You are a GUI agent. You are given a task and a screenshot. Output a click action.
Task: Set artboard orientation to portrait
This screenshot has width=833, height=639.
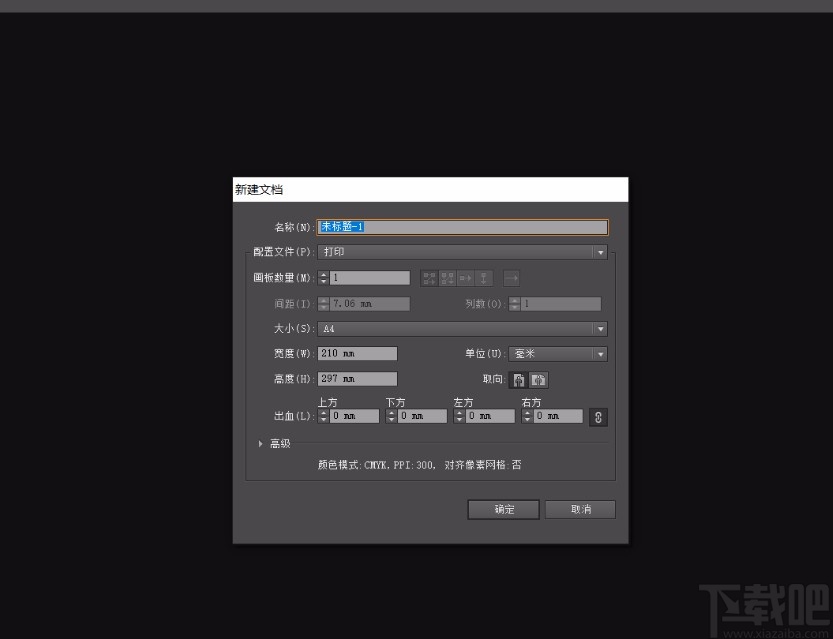(x=518, y=380)
